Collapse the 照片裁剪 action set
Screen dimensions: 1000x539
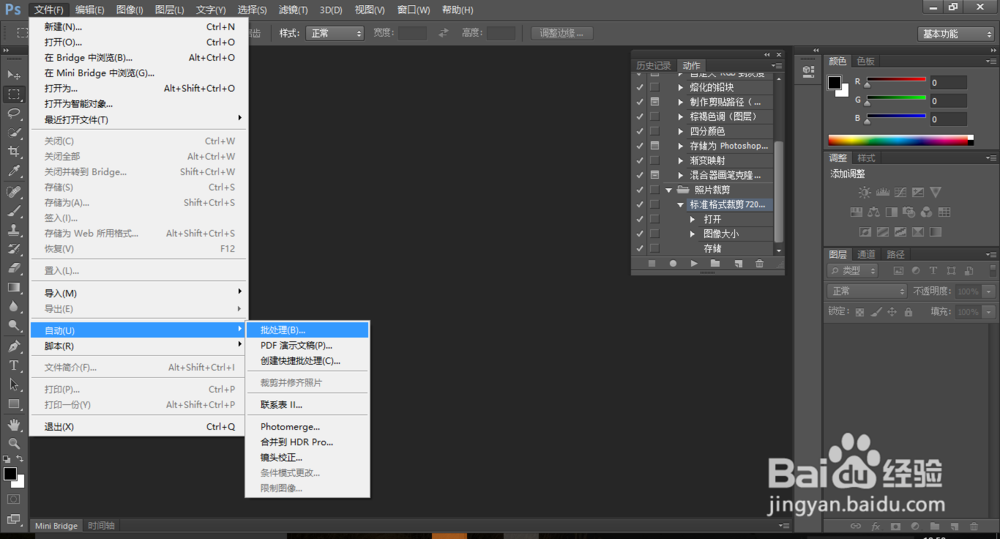point(668,190)
